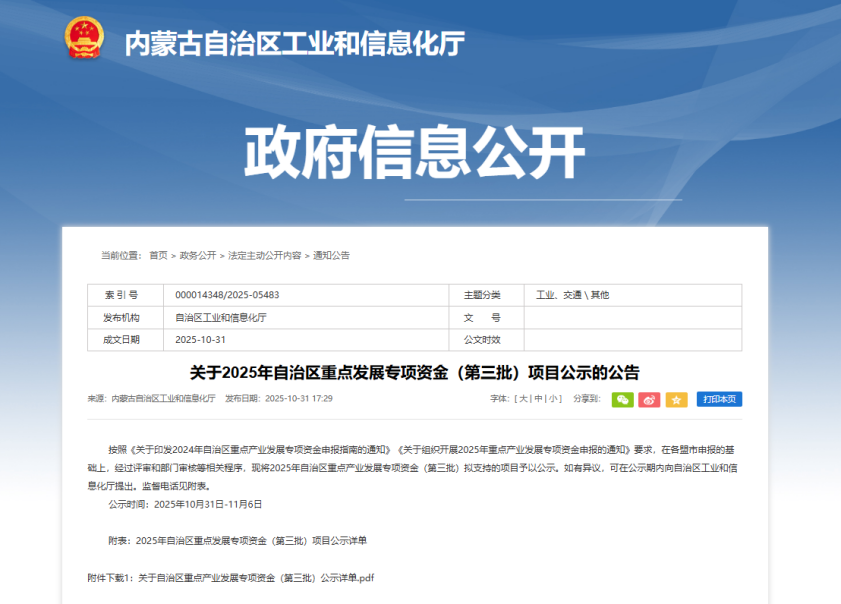Click the national emblem logo

click(84, 40)
